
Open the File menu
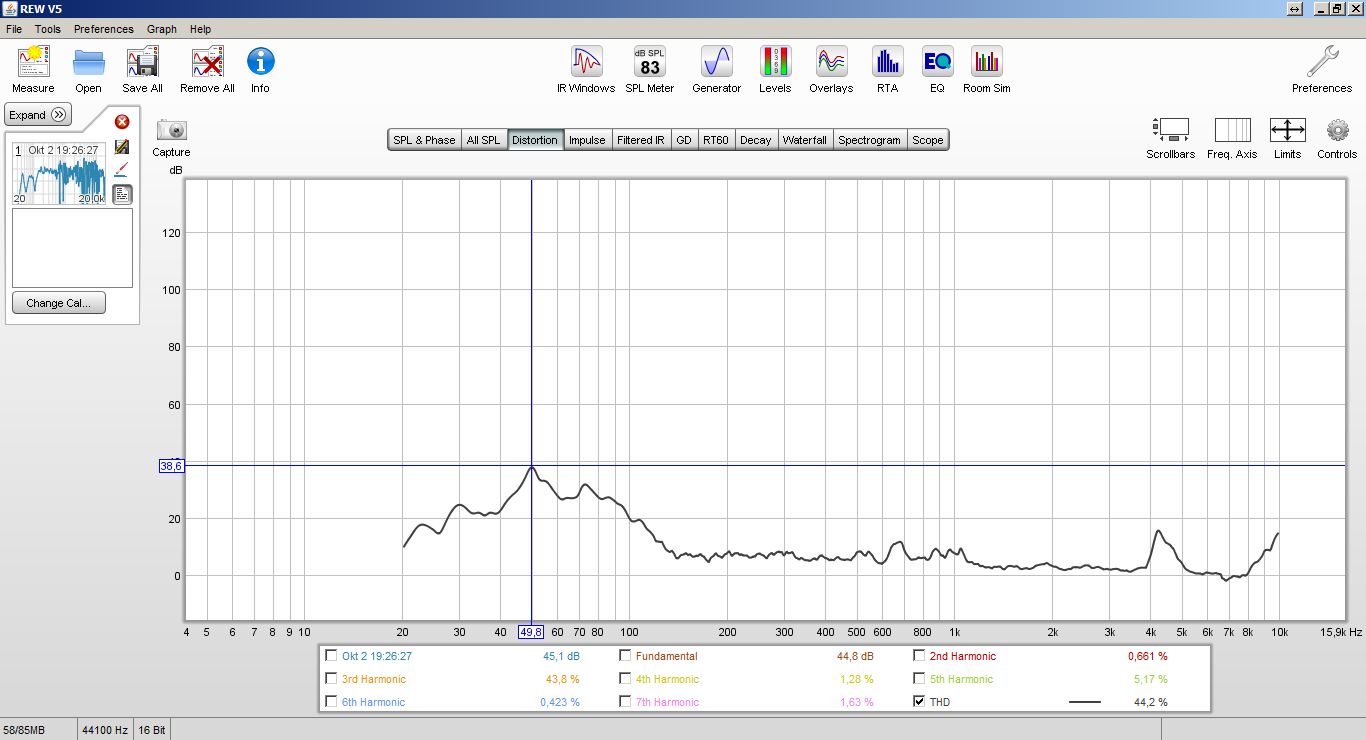click(14, 29)
